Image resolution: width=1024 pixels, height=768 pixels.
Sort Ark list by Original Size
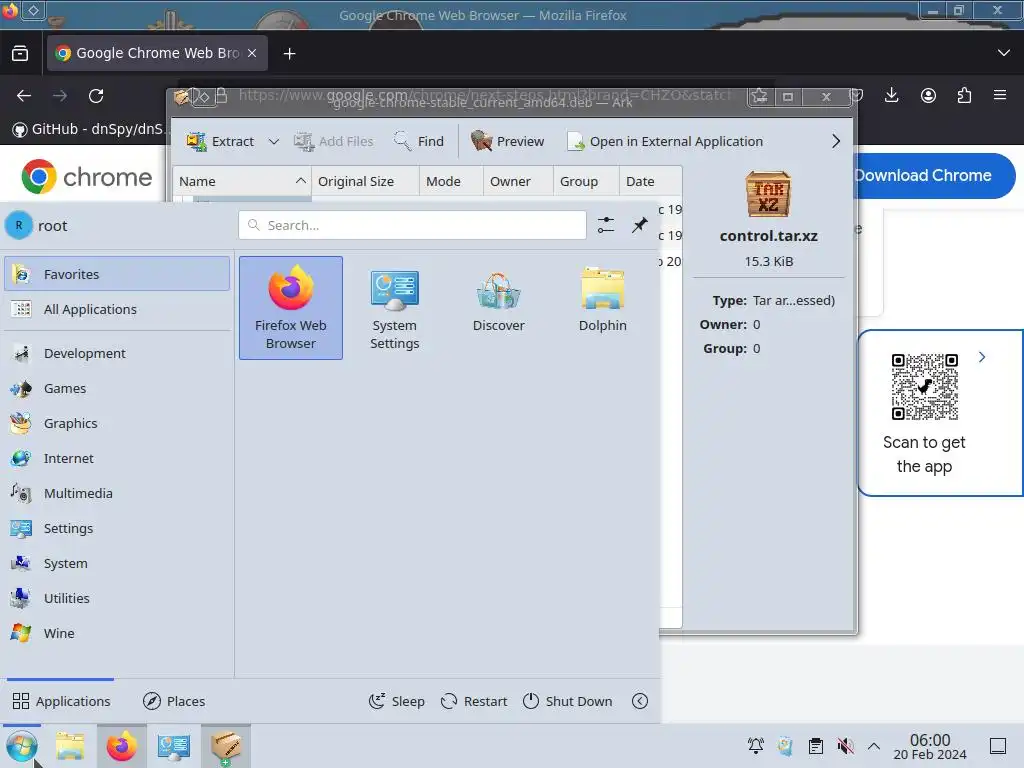tap(365, 181)
